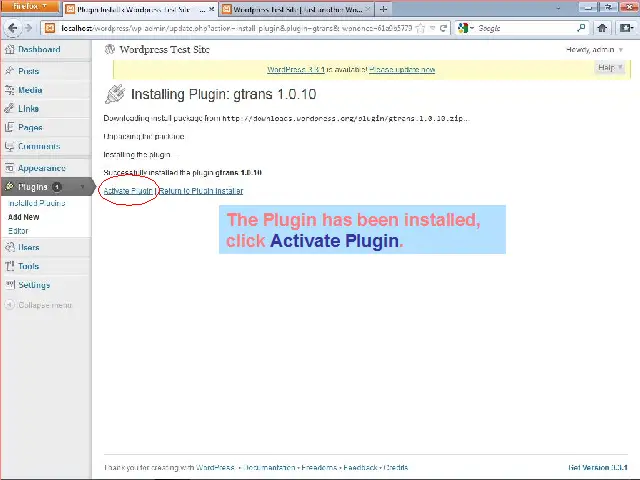Click the Settings icon in sidebar

pyautogui.click(x=9, y=285)
